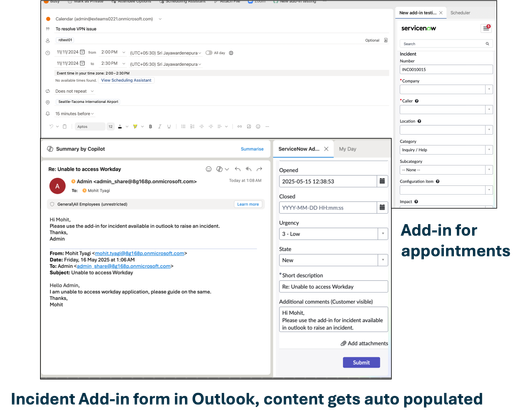
Task: Open the calendar picker for the Opened field
Action: point(382,181)
